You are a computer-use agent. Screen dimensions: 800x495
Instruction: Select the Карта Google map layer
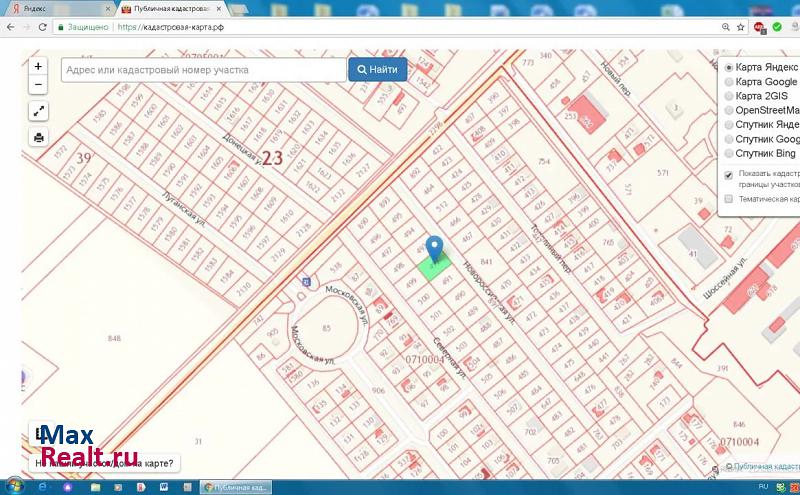pyautogui.click(x=728, y=82)
